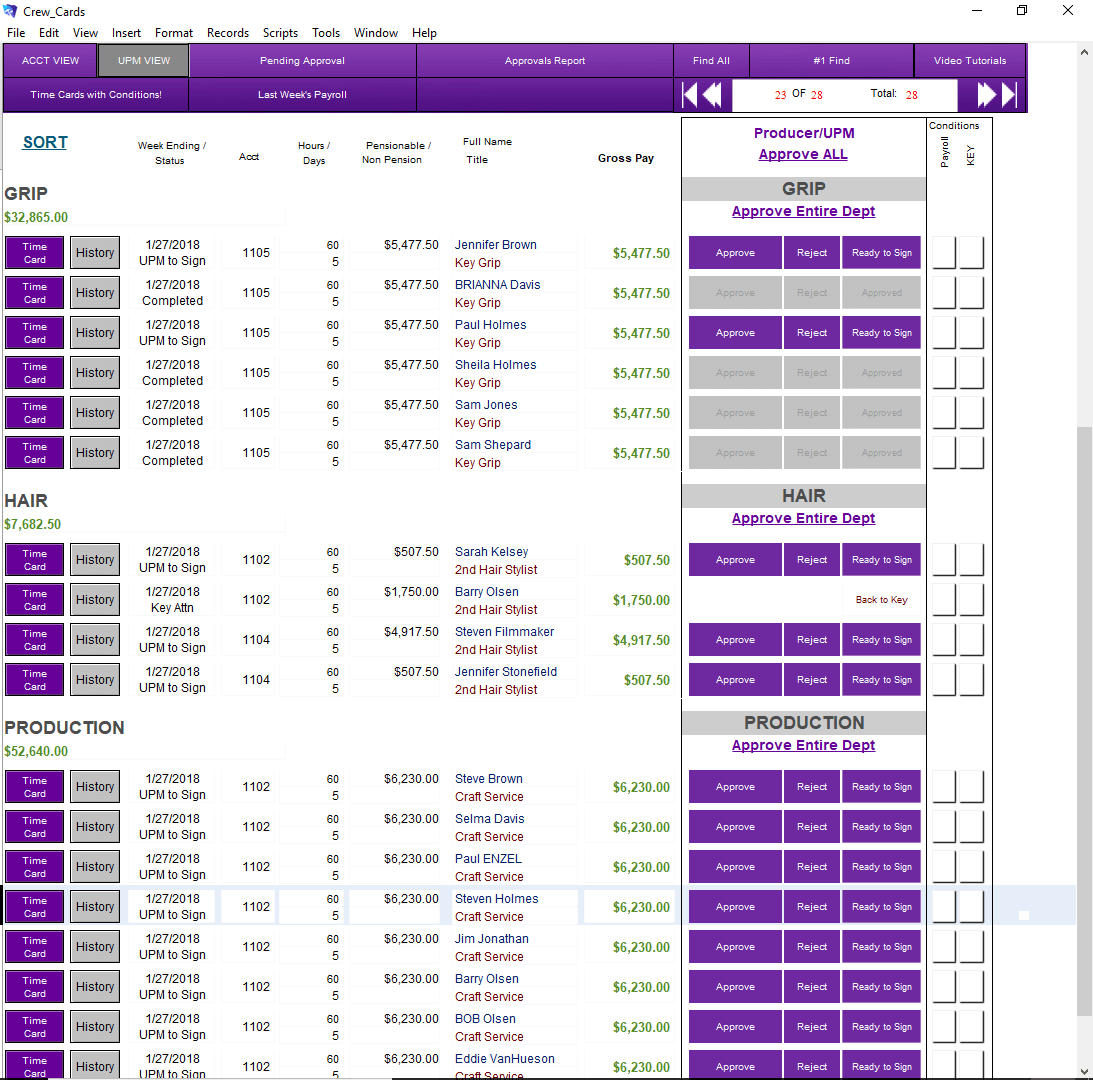Switch to ACCT VIEW tab

click(50, 61)
